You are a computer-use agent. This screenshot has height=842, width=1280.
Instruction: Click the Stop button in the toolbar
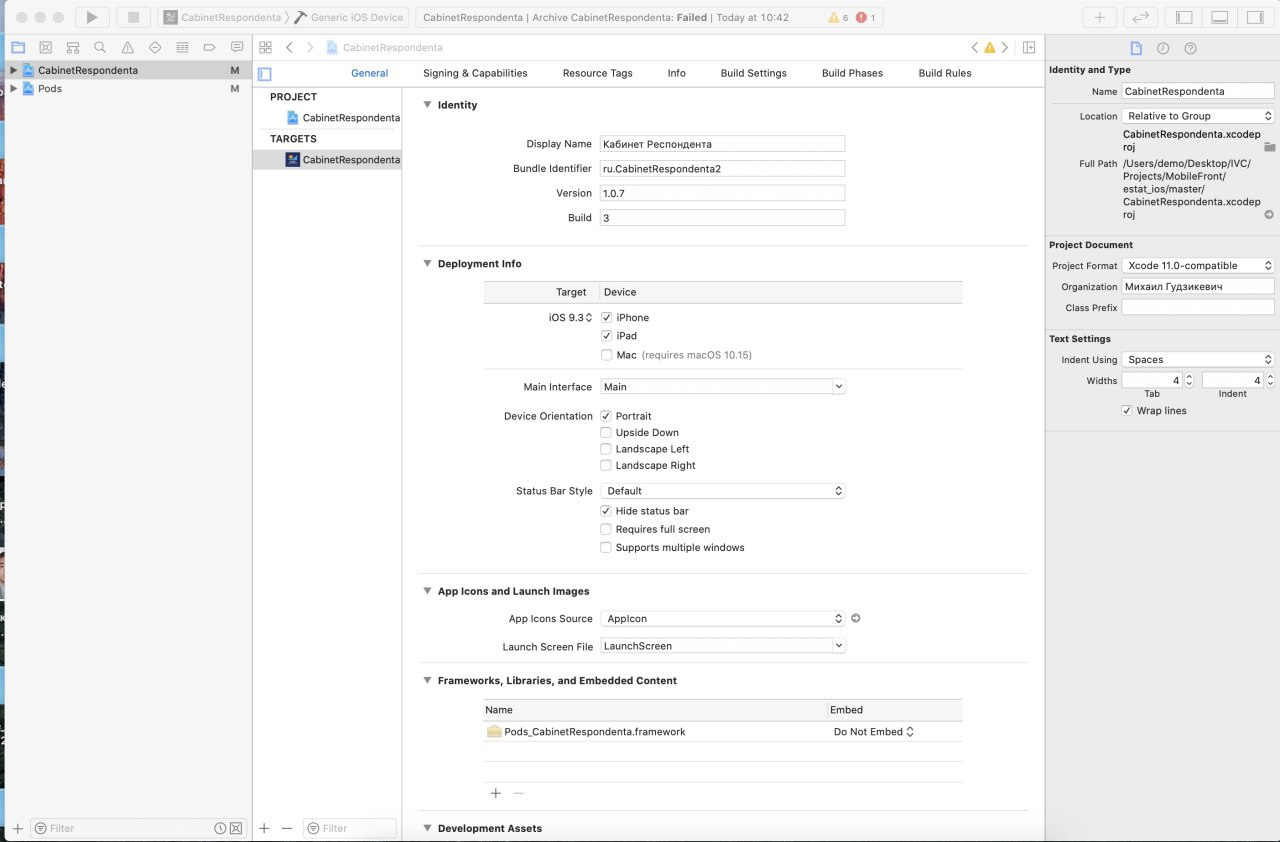point(133,17)
